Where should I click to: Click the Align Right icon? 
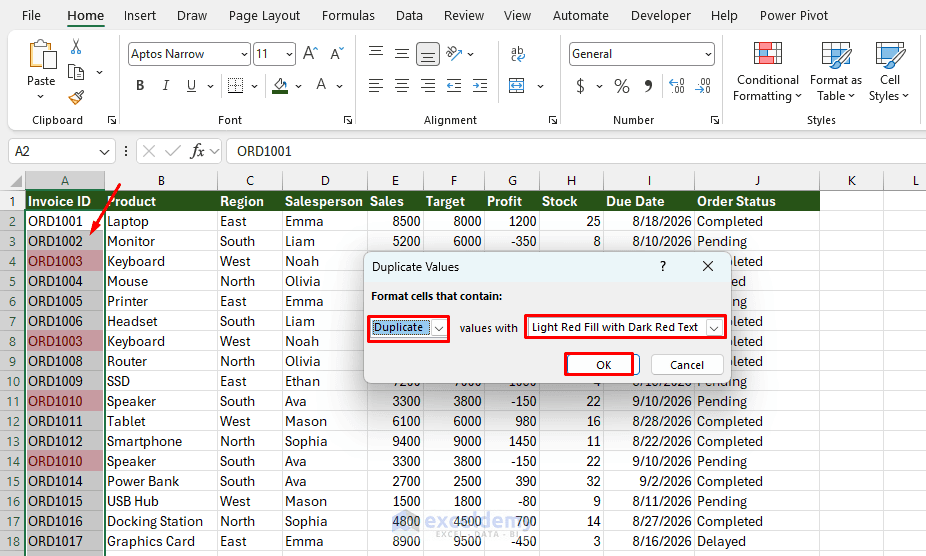tap(428, 86)
